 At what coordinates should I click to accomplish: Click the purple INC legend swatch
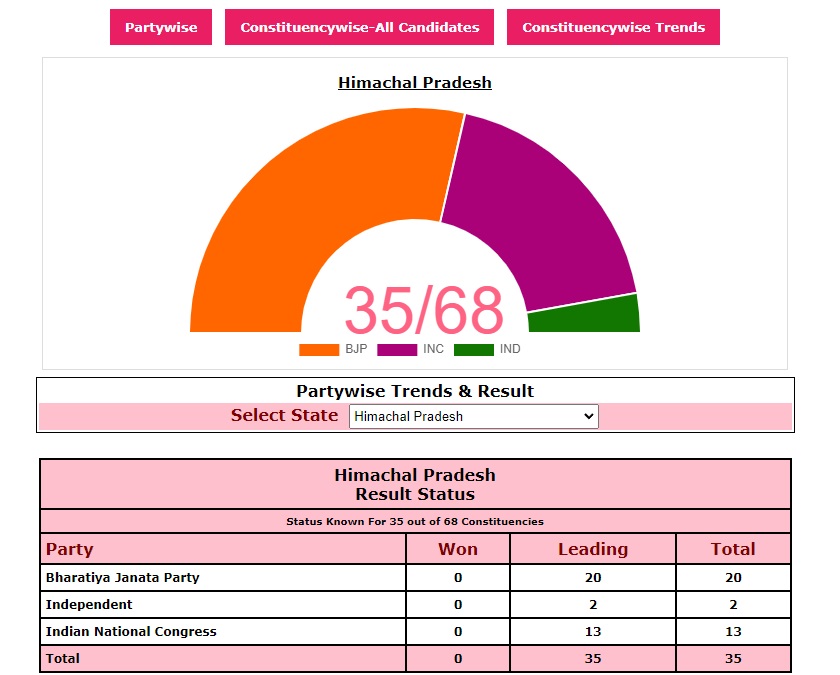tap(397, 350)
